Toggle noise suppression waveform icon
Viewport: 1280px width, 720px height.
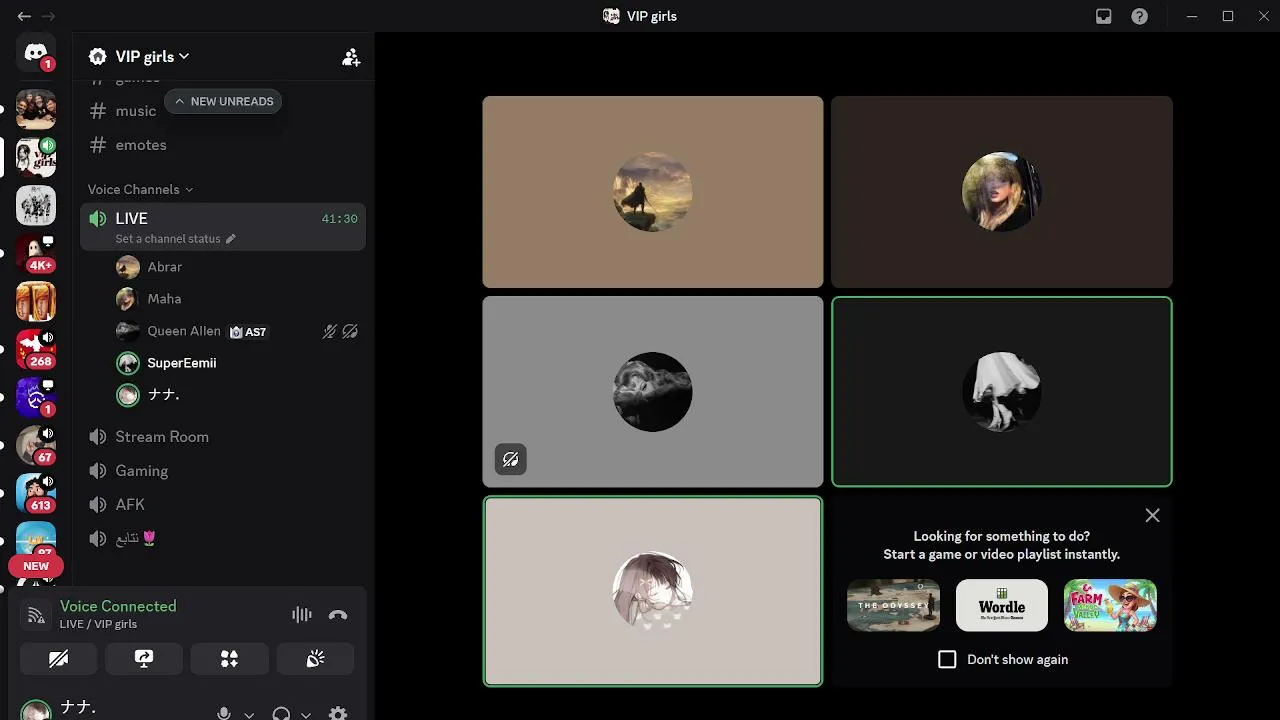coord(301,615)
